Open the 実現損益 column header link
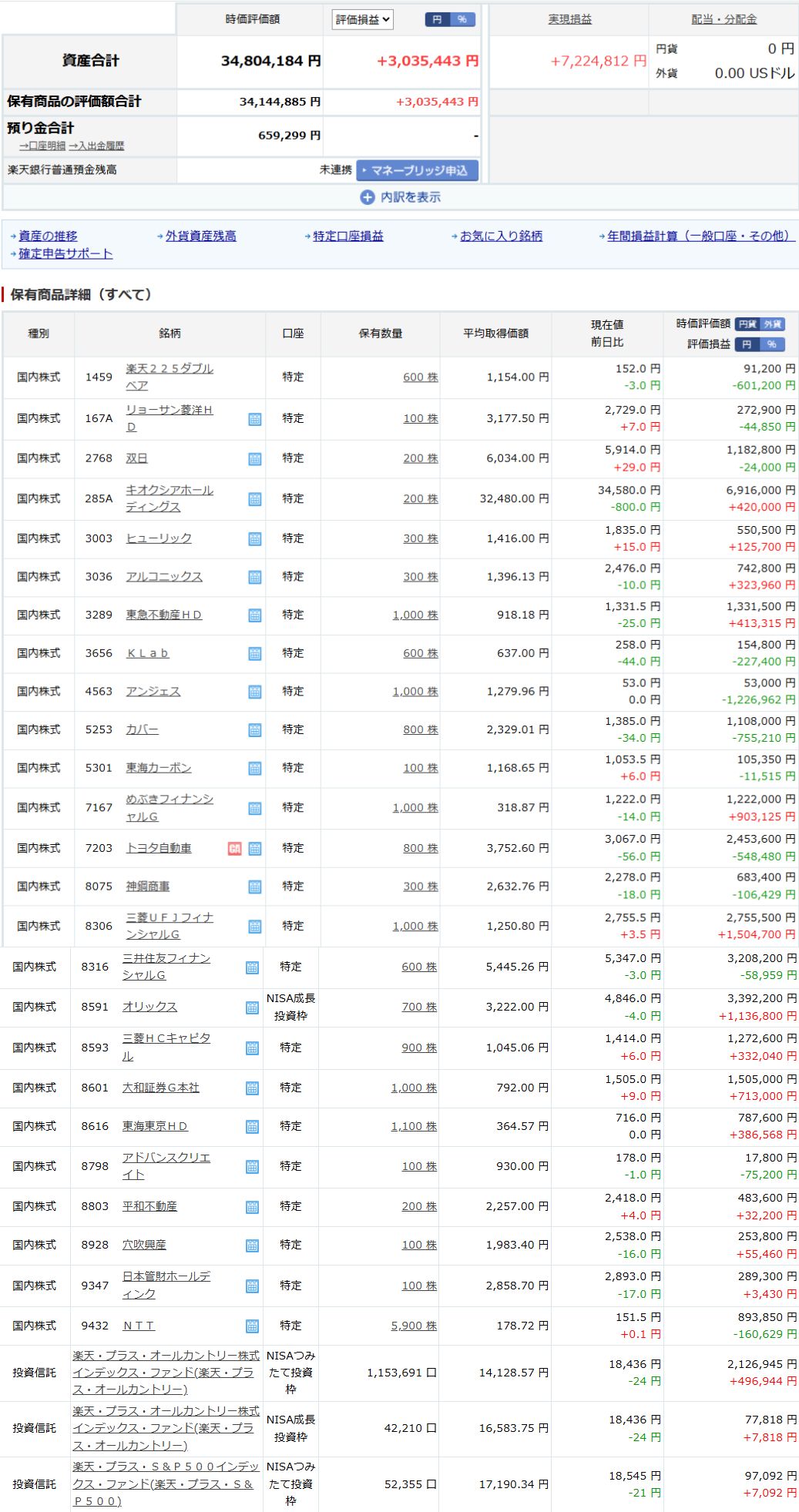The image size is (799, 1512). [569, 19]
